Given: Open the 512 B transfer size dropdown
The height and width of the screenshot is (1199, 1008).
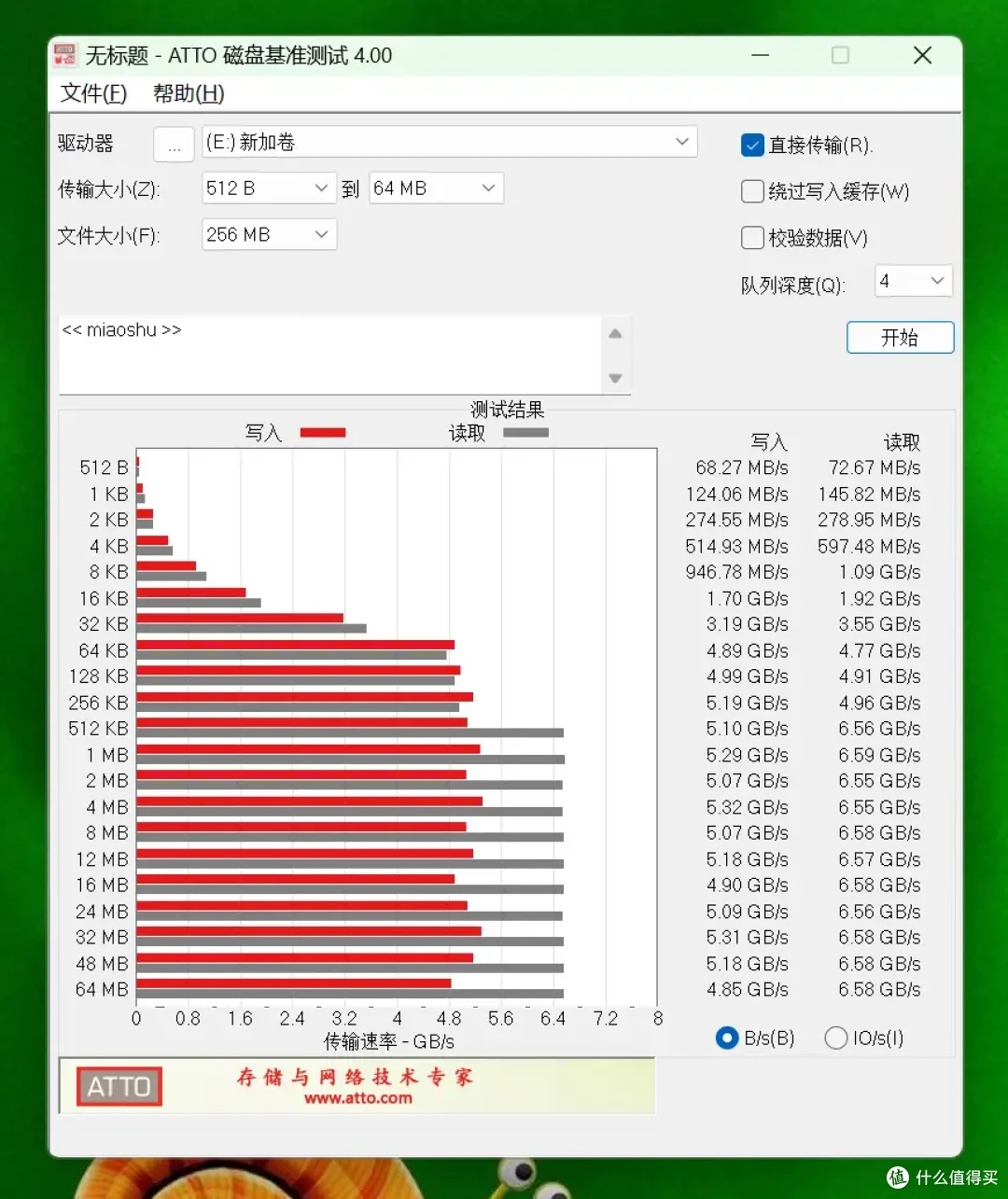Looking at the screenshot, I should pyautogui.click(x=269, y=188).
